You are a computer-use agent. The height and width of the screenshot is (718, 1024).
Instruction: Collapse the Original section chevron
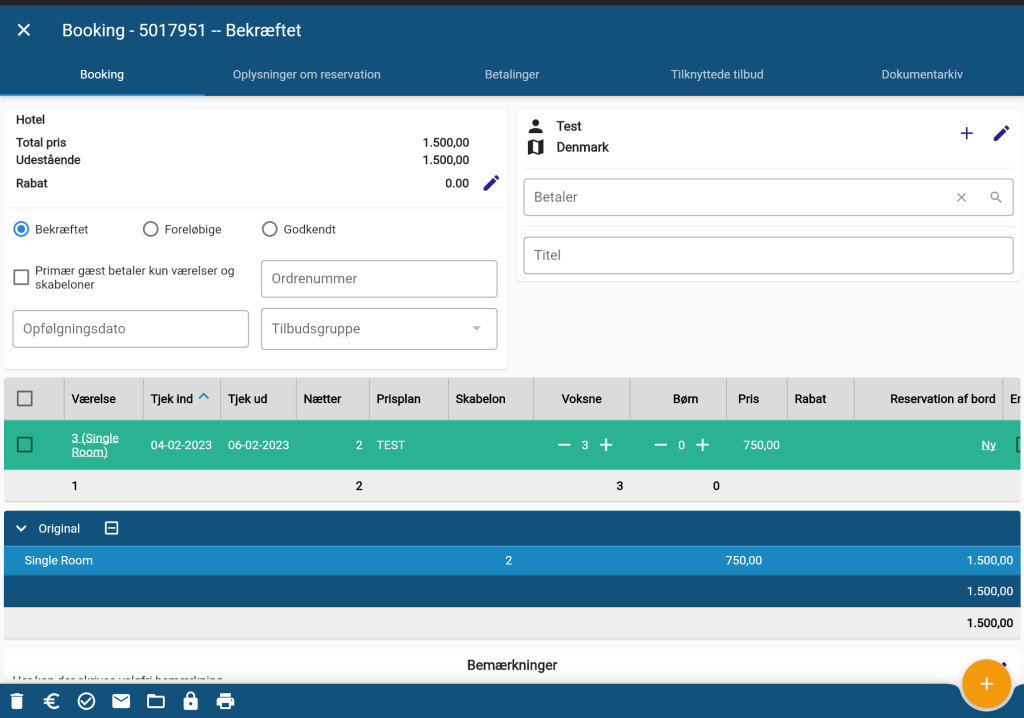(22, 528)
